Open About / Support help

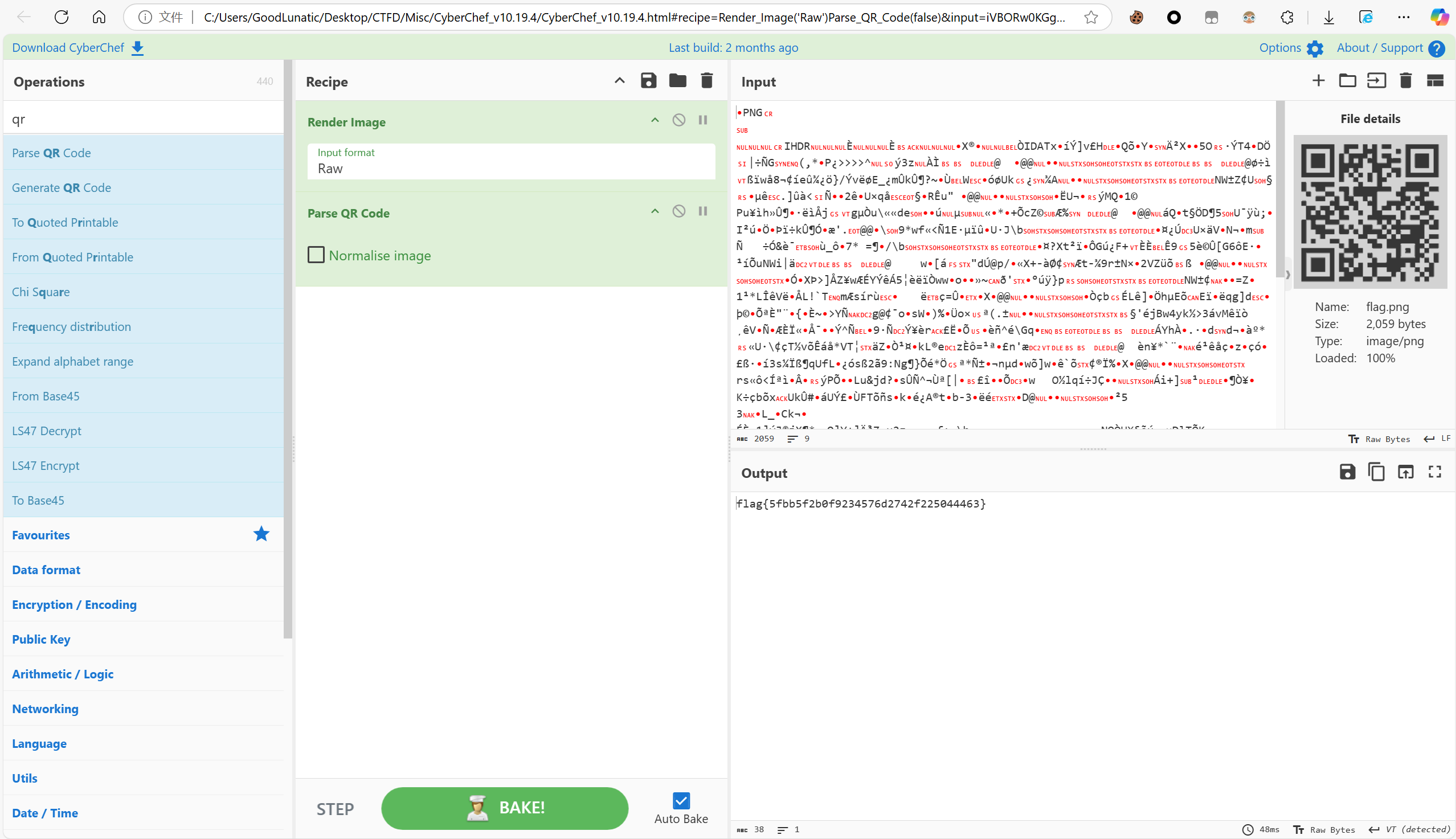point(1390,47)
